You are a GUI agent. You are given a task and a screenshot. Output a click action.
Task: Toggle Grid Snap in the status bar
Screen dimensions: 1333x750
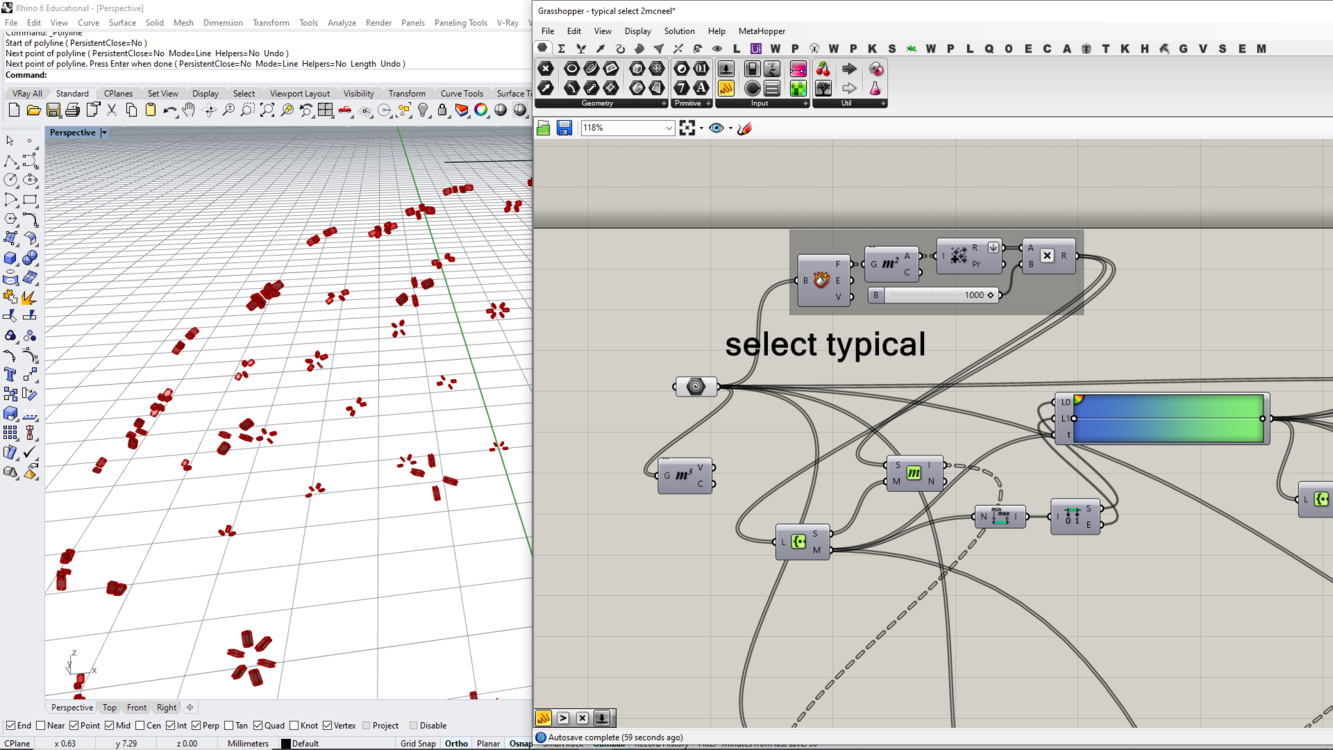coord(418,744)
